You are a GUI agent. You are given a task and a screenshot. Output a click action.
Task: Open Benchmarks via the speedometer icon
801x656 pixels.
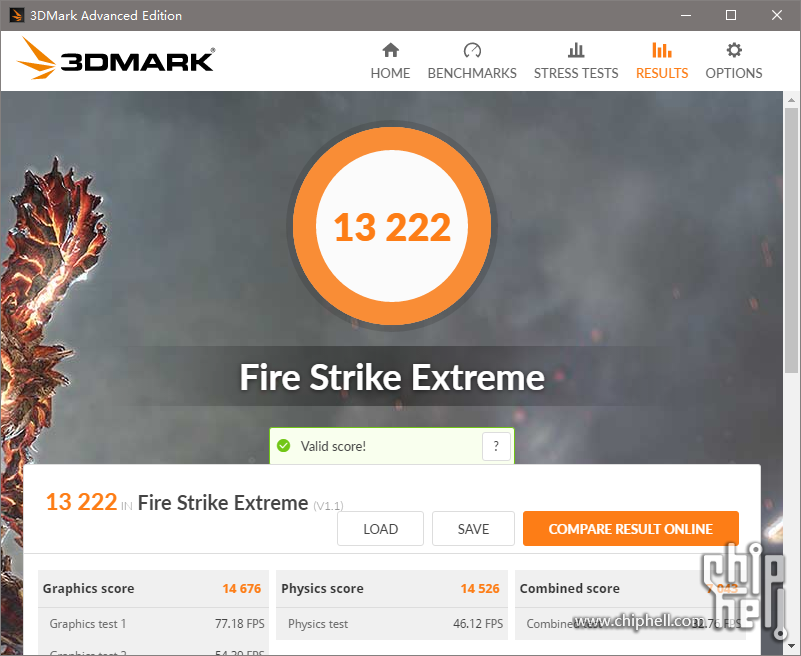[x=472, y=50]
